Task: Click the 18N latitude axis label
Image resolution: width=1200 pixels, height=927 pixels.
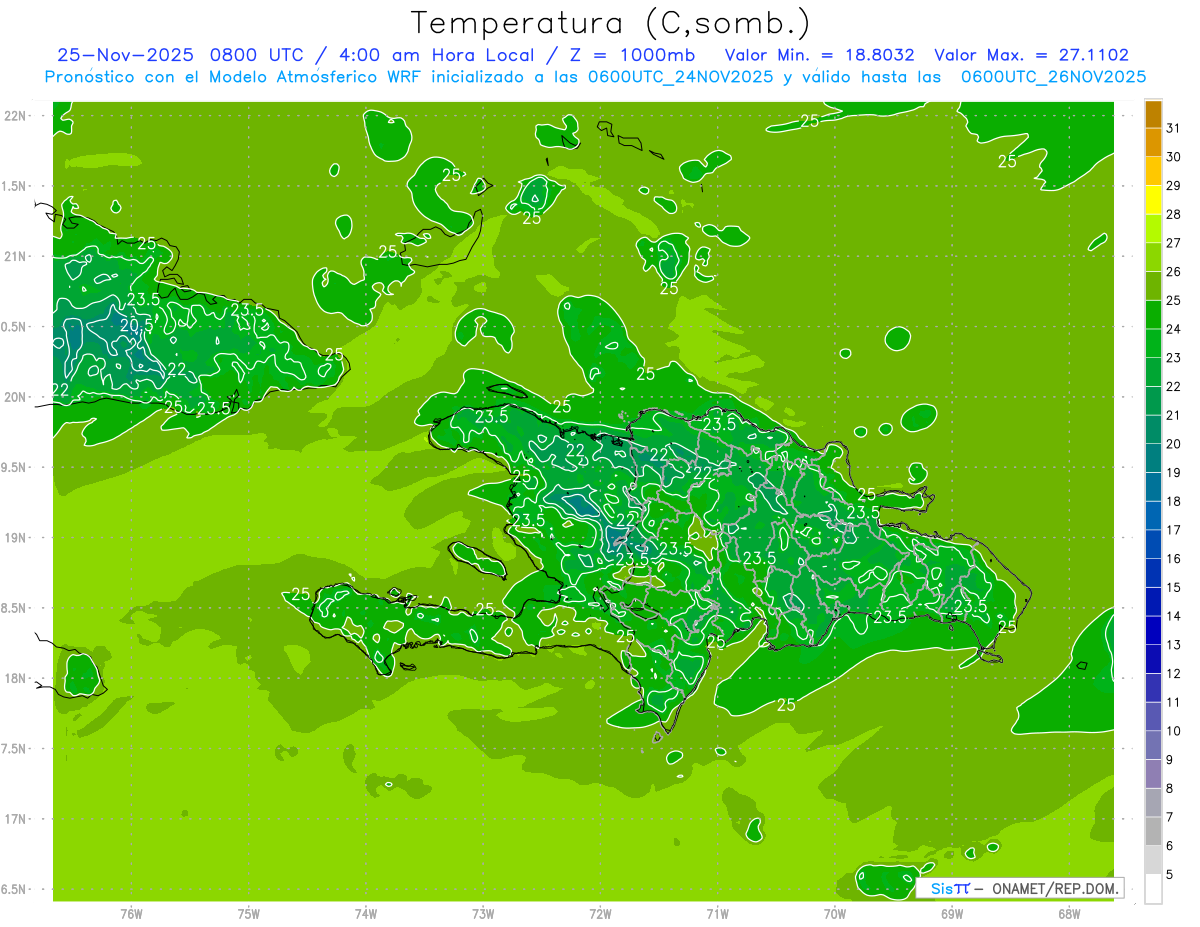Action: click(x=16, y=678)
